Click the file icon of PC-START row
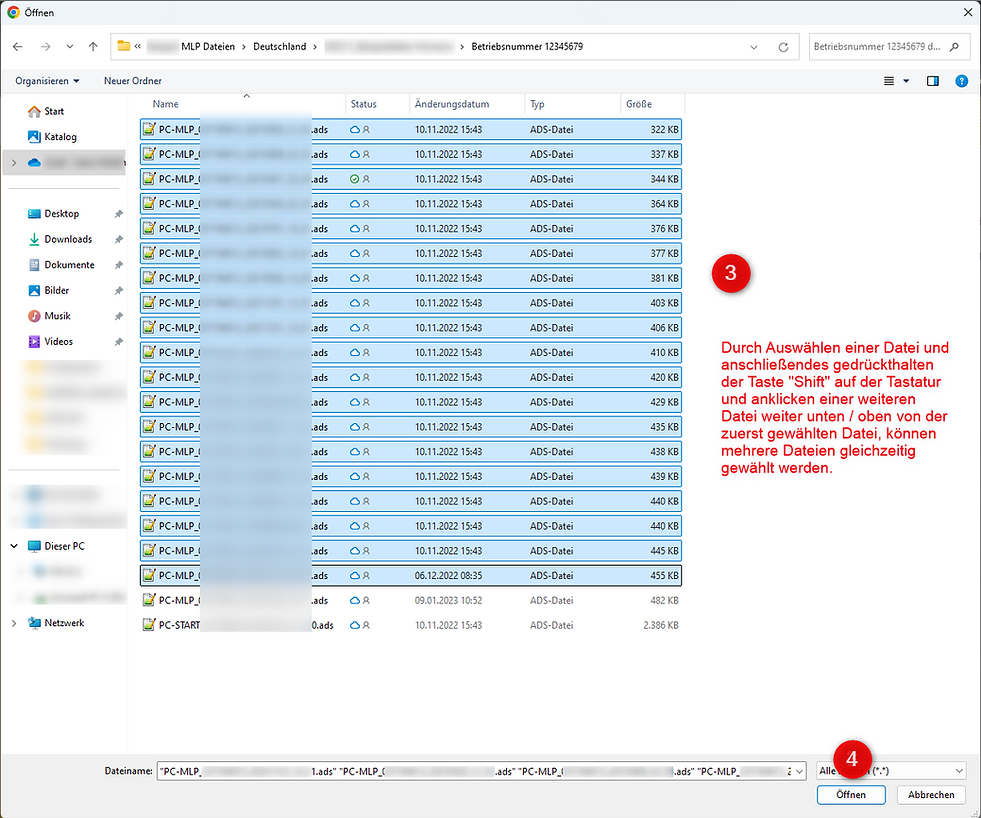 pyautogui.click(x=149, y=625)
